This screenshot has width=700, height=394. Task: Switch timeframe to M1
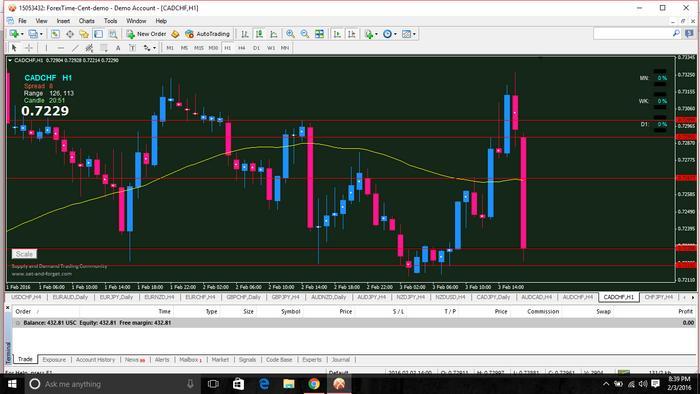coord(170,48)
